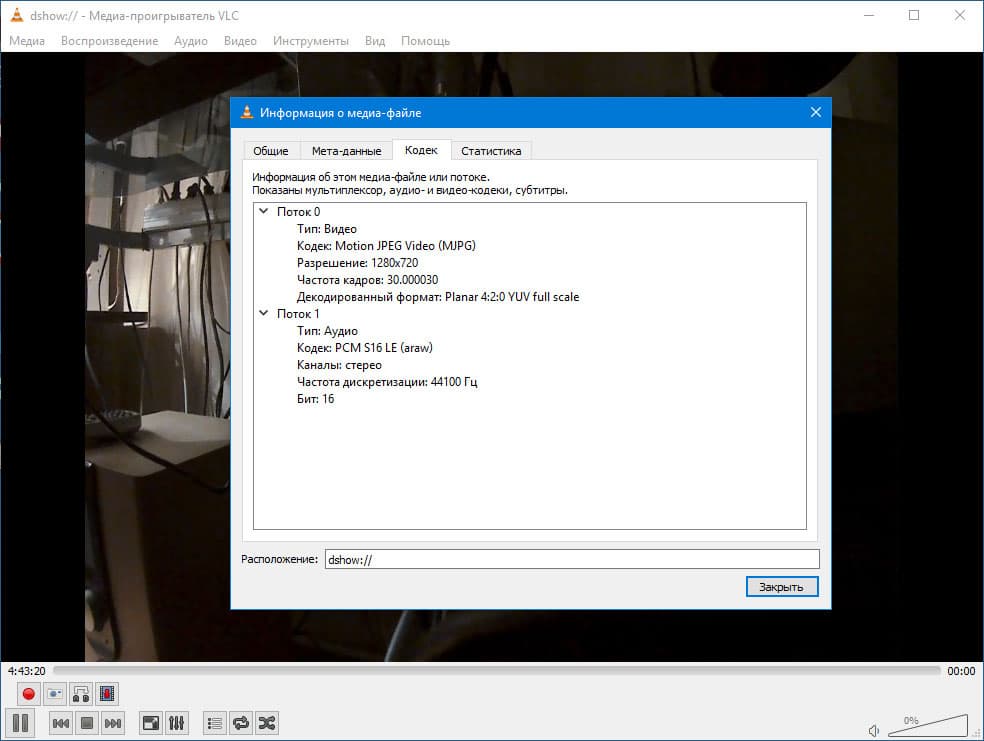Pause playback with the pause button
The width and height of the screenshot is (984, 741).
pyautogui.click(x=20, y=723)
